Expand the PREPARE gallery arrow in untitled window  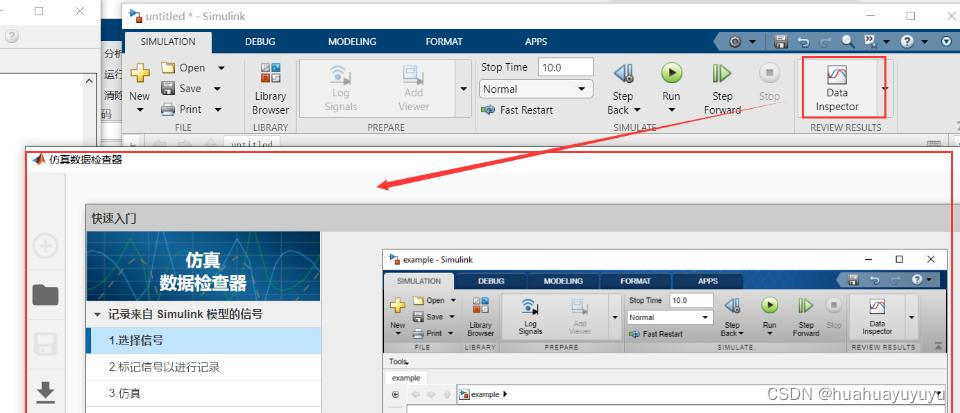coord(463,89)
